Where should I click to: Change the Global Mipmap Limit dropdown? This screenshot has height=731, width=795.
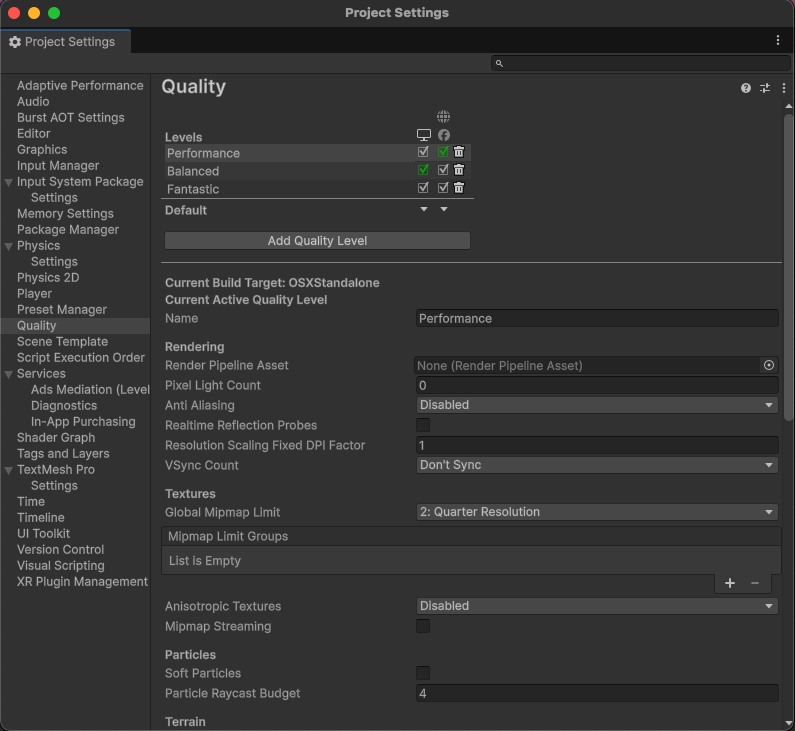tap(597, 512)
